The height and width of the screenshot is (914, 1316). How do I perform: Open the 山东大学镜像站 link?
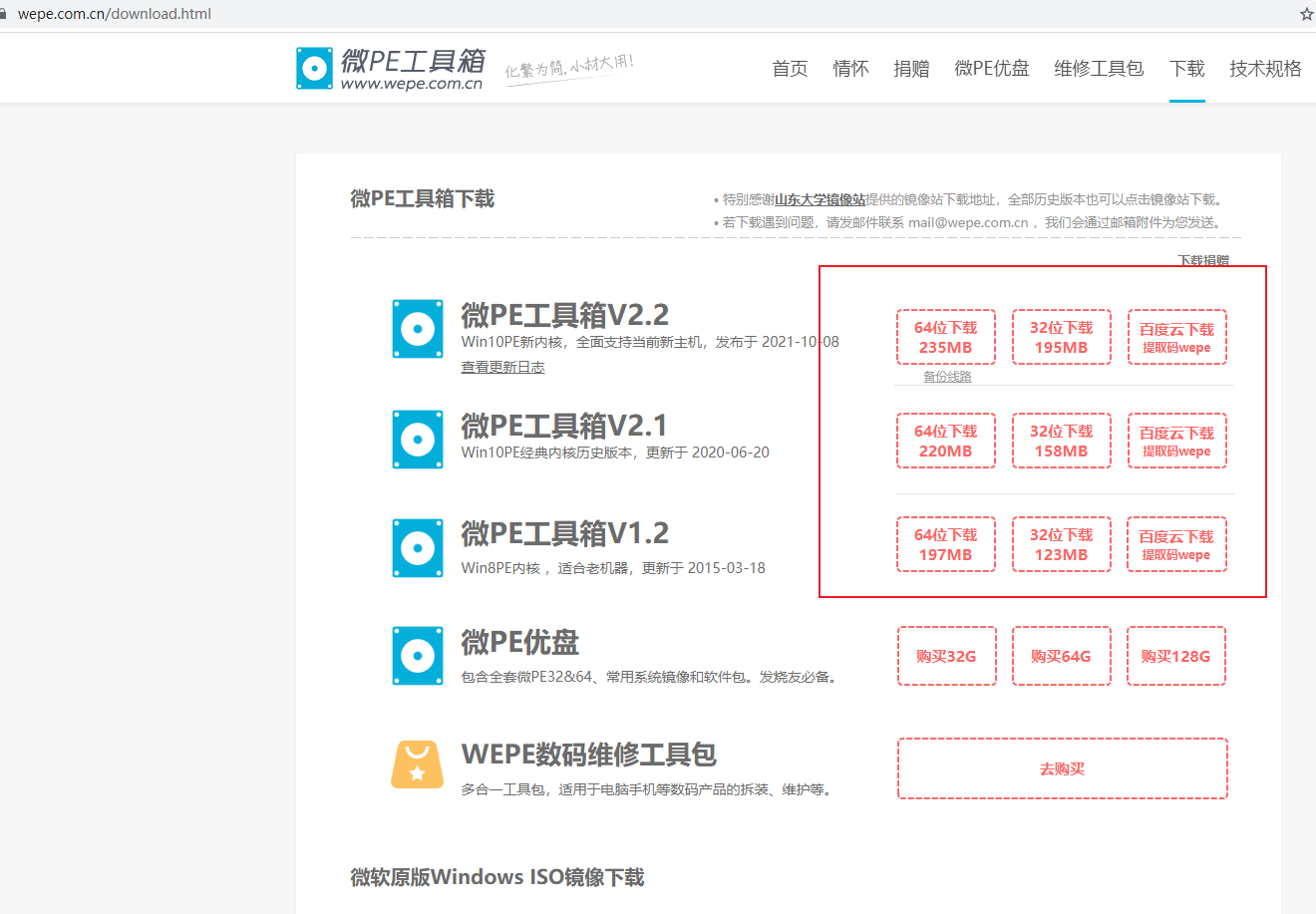coord(821,199)
